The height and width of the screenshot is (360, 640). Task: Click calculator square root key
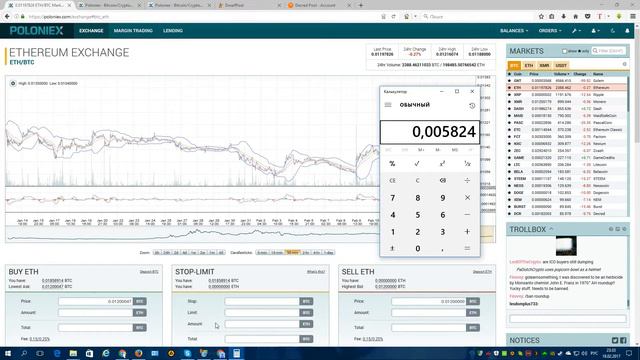coord(417,164)
